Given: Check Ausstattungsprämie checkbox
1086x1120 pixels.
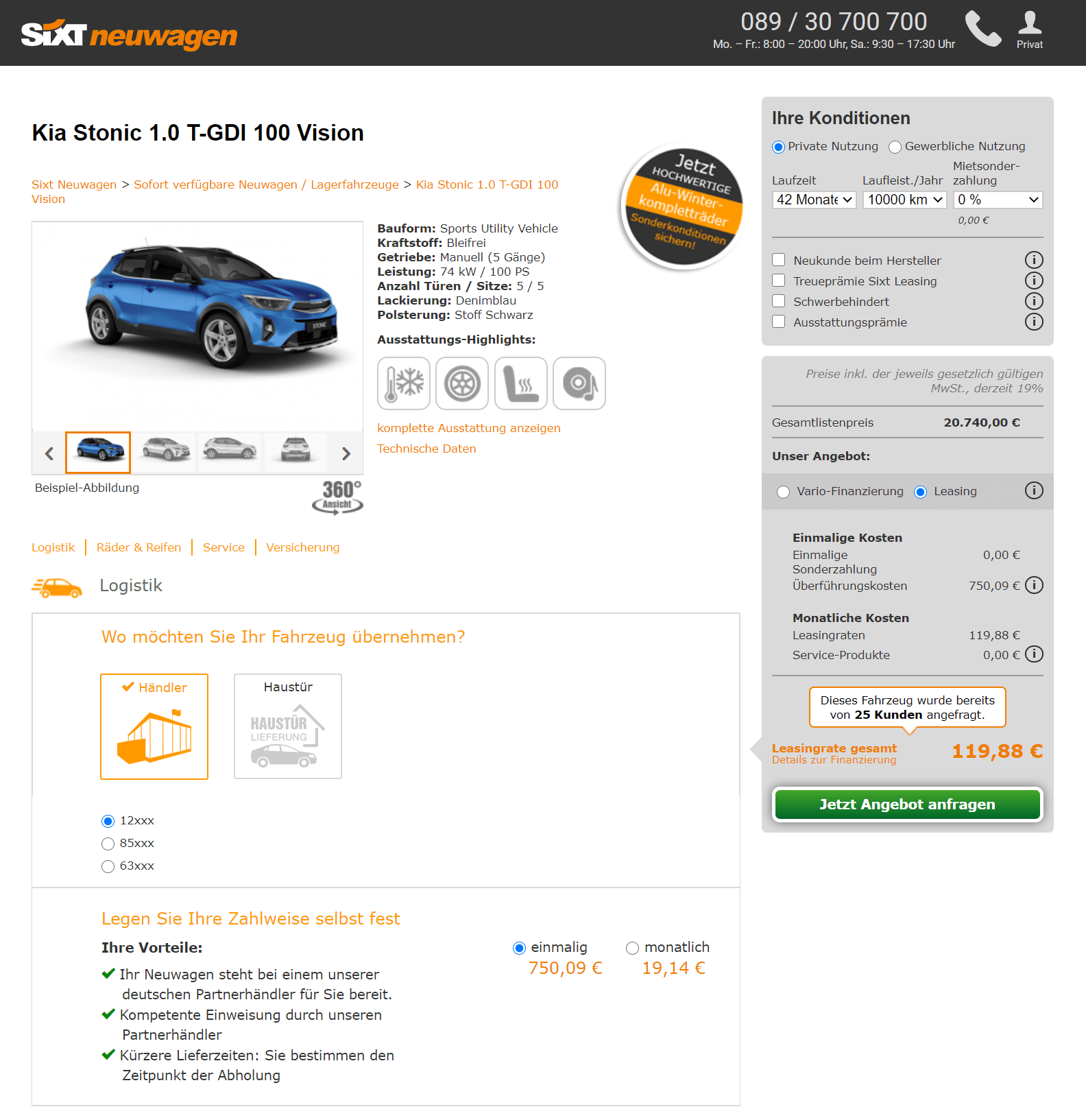Looking at the screenshot, I should tap(779, 322).
